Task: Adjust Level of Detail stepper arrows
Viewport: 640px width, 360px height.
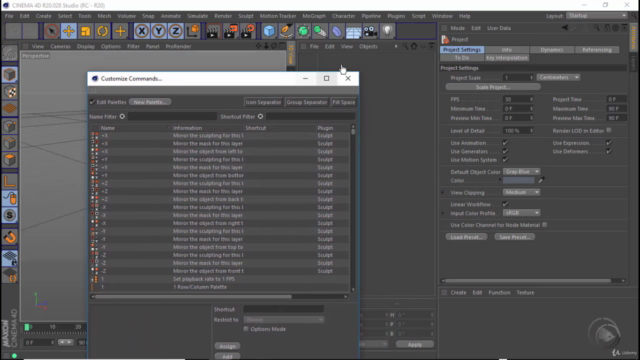Action: (531, 131)
